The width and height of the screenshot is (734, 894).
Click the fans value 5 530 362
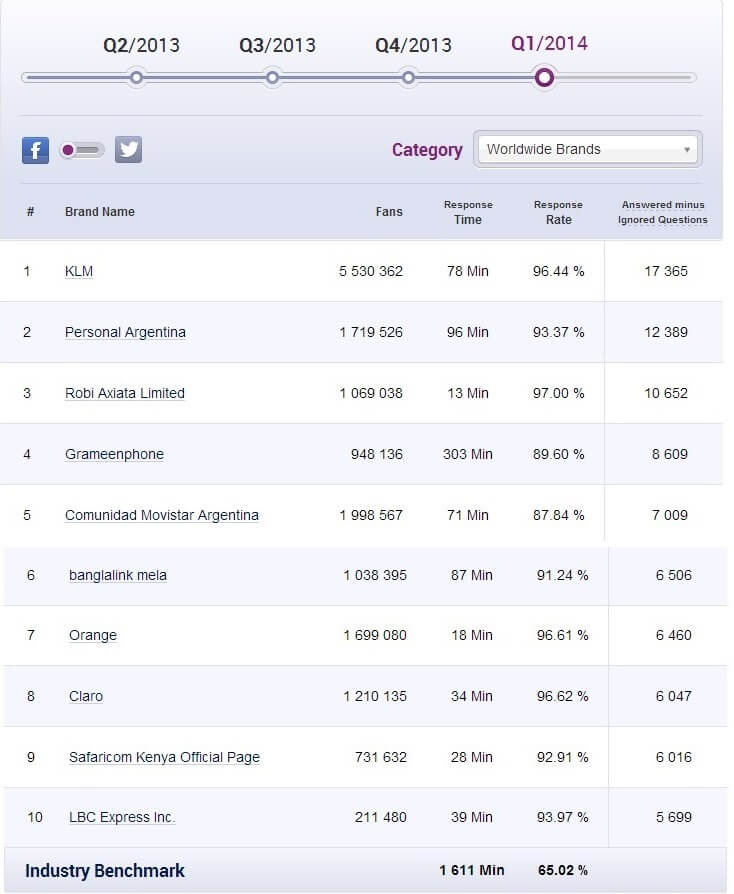pos(371,271)
